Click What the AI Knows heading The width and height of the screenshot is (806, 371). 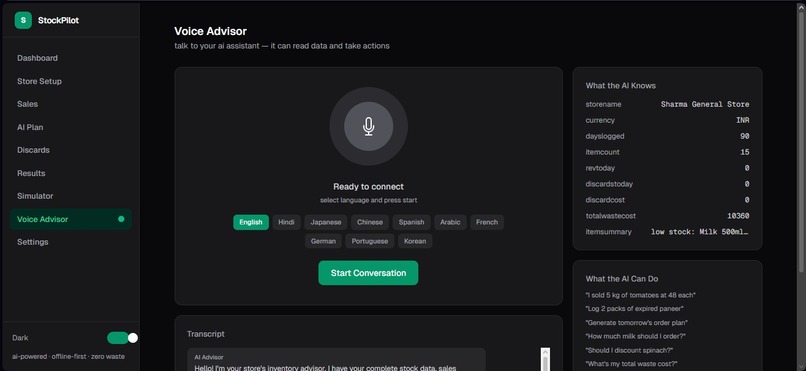[x=620, y=86]
